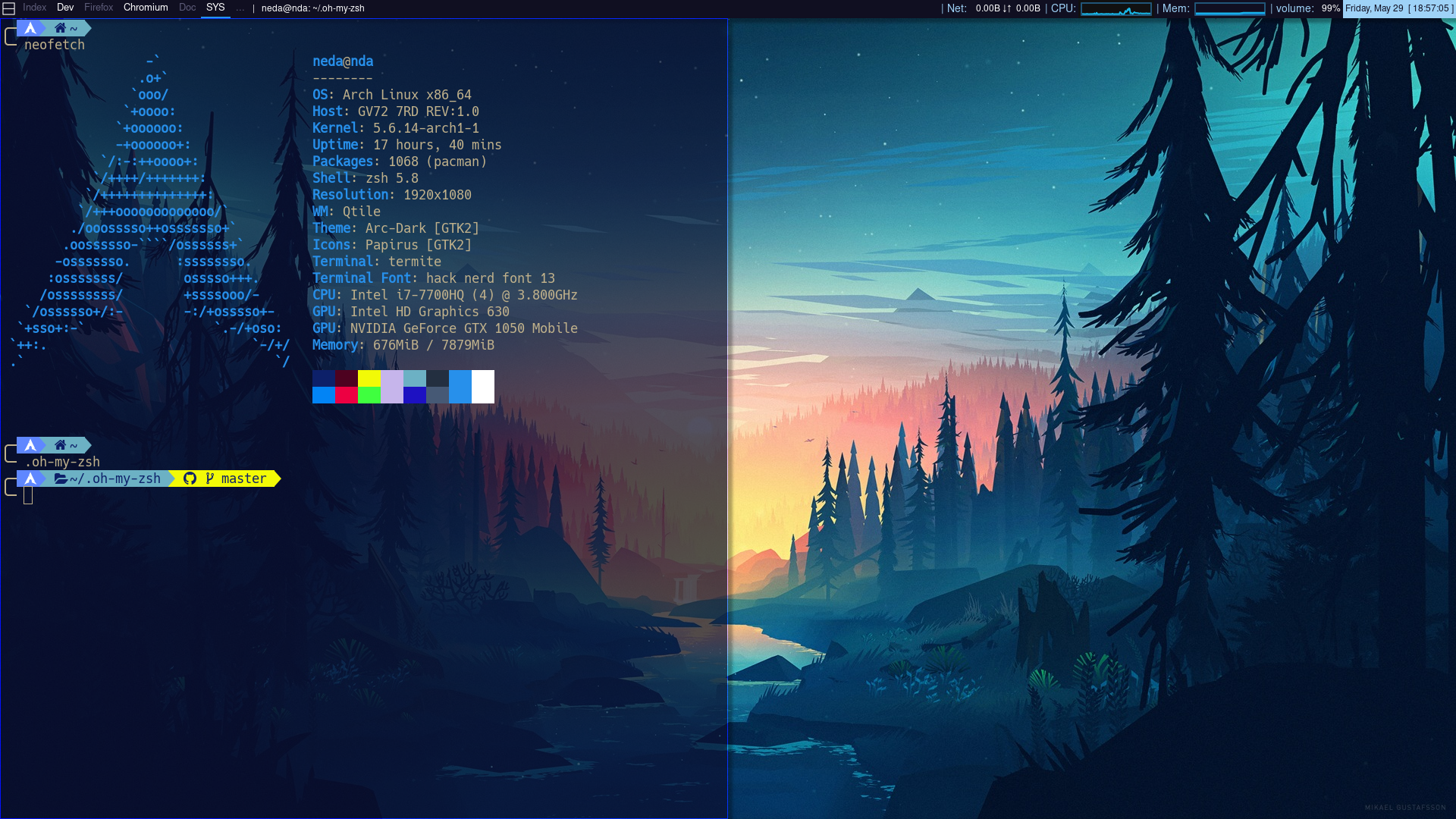The width and height of the screenshot is (1456, 819).
Task: Click the active SYS workspace label
Action: pos(215,8)
